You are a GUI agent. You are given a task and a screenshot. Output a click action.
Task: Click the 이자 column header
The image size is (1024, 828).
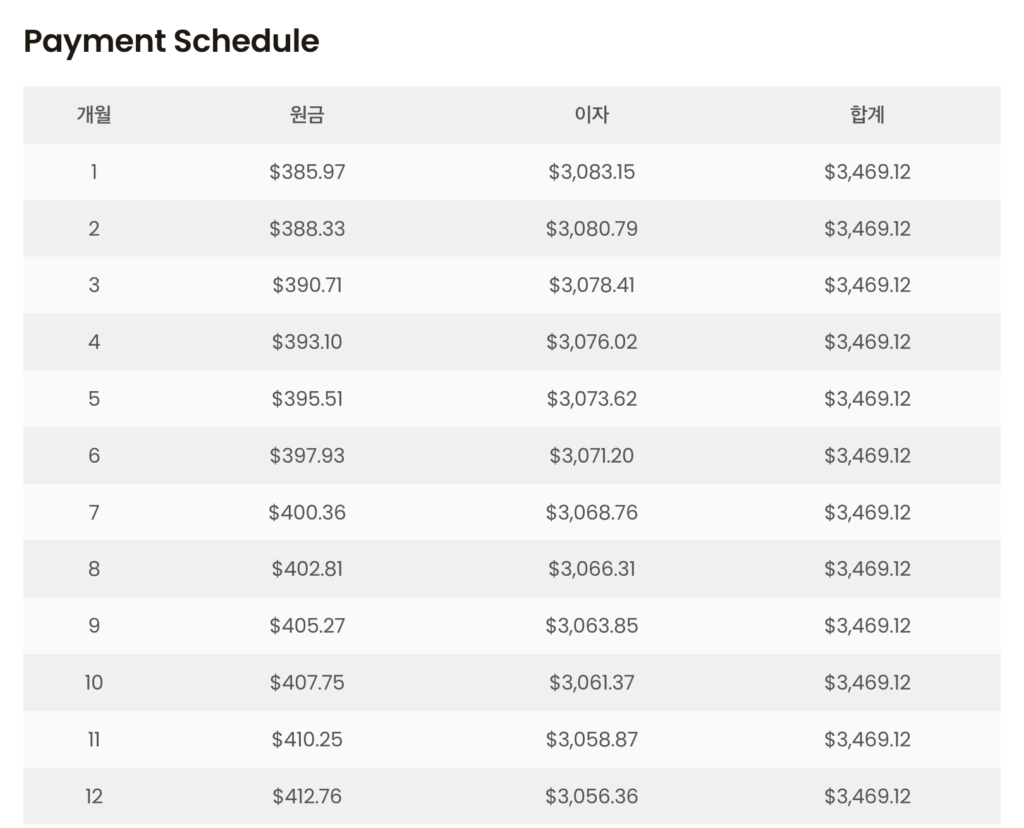592,115
